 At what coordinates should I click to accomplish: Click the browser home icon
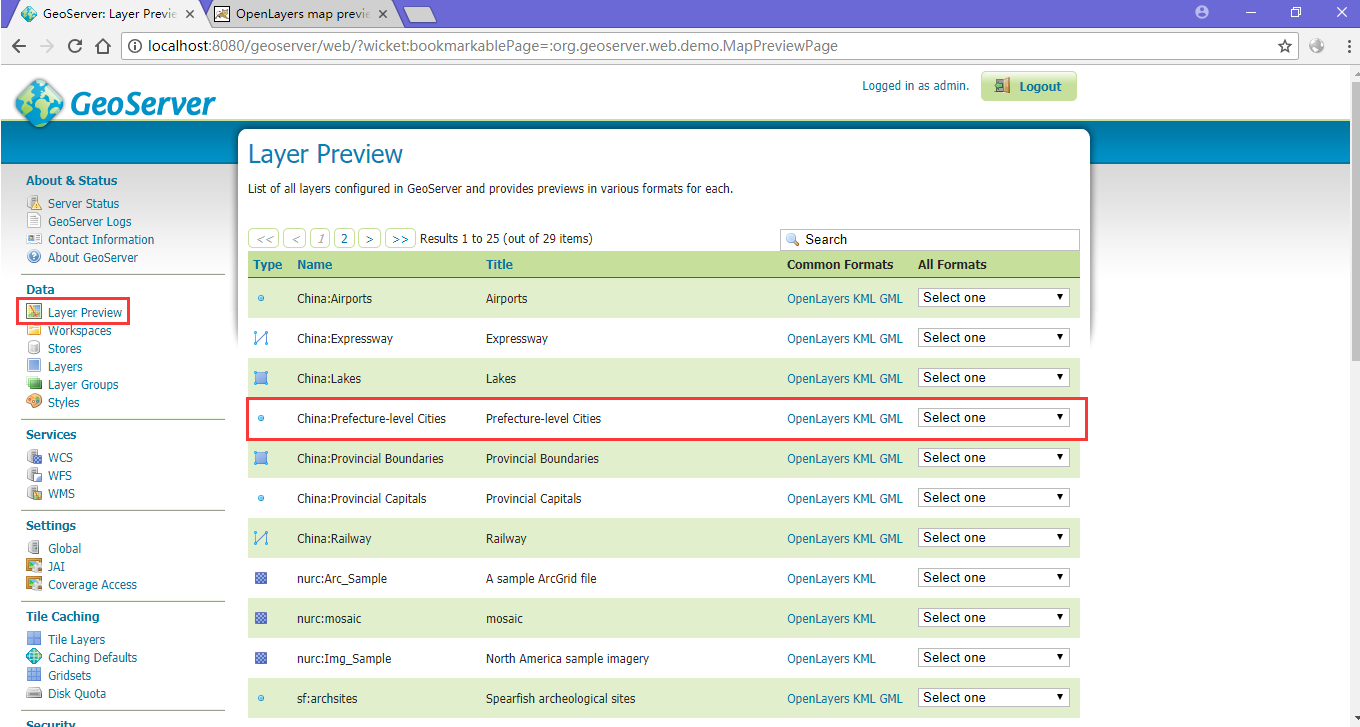pos(103,46)
